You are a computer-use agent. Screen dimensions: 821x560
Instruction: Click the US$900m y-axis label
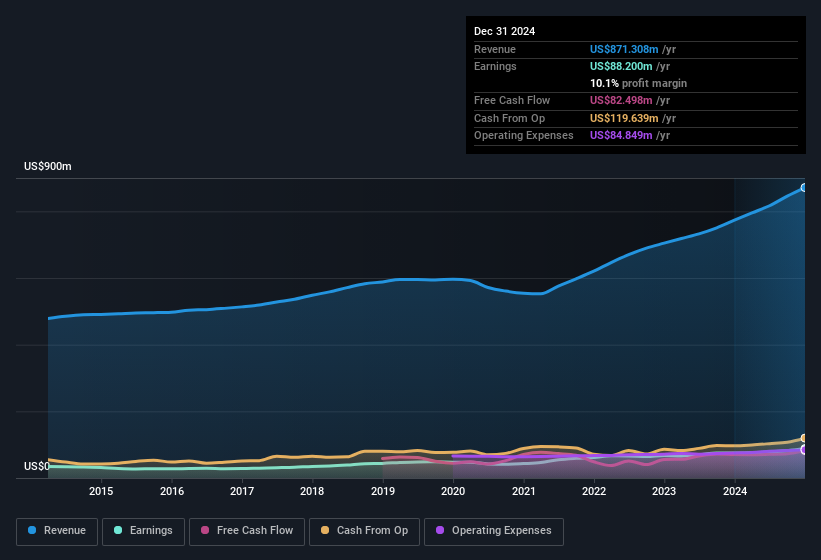tap(48, 166)
